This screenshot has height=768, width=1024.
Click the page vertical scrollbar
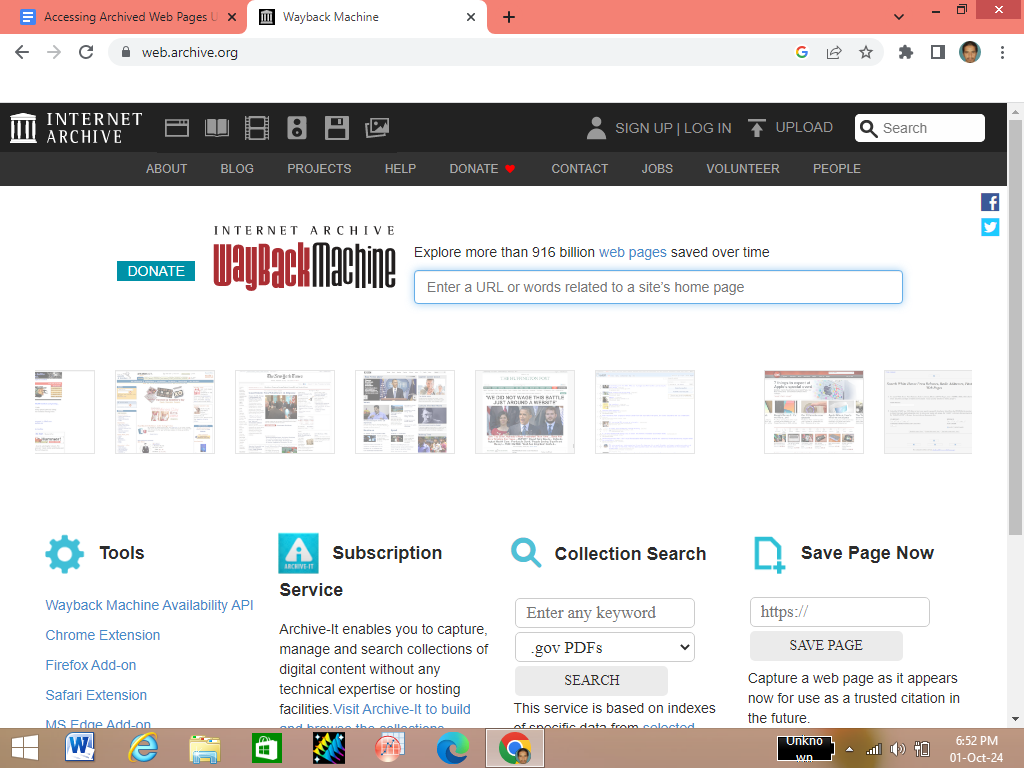pos(1015,327)
